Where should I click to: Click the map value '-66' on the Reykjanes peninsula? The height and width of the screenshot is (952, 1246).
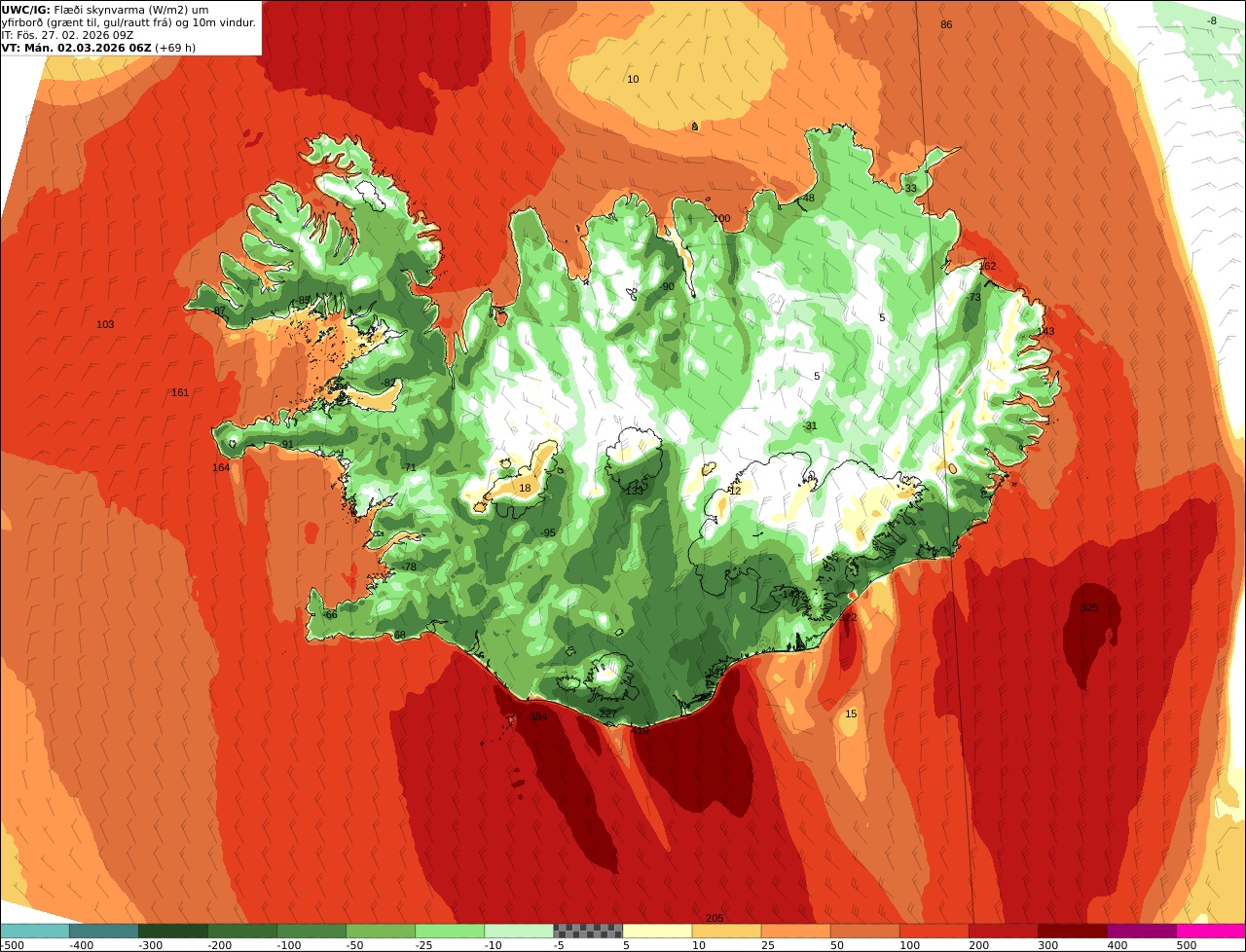pos(329,614)
